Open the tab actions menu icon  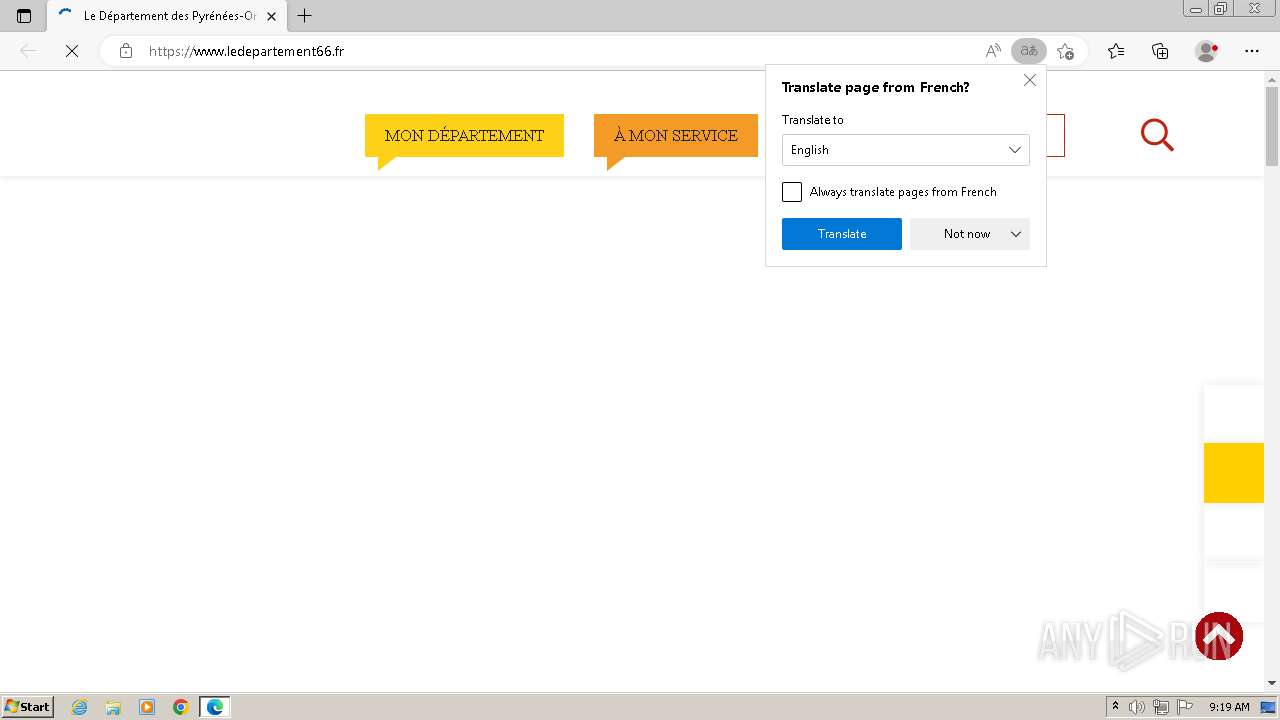[24, 16]
